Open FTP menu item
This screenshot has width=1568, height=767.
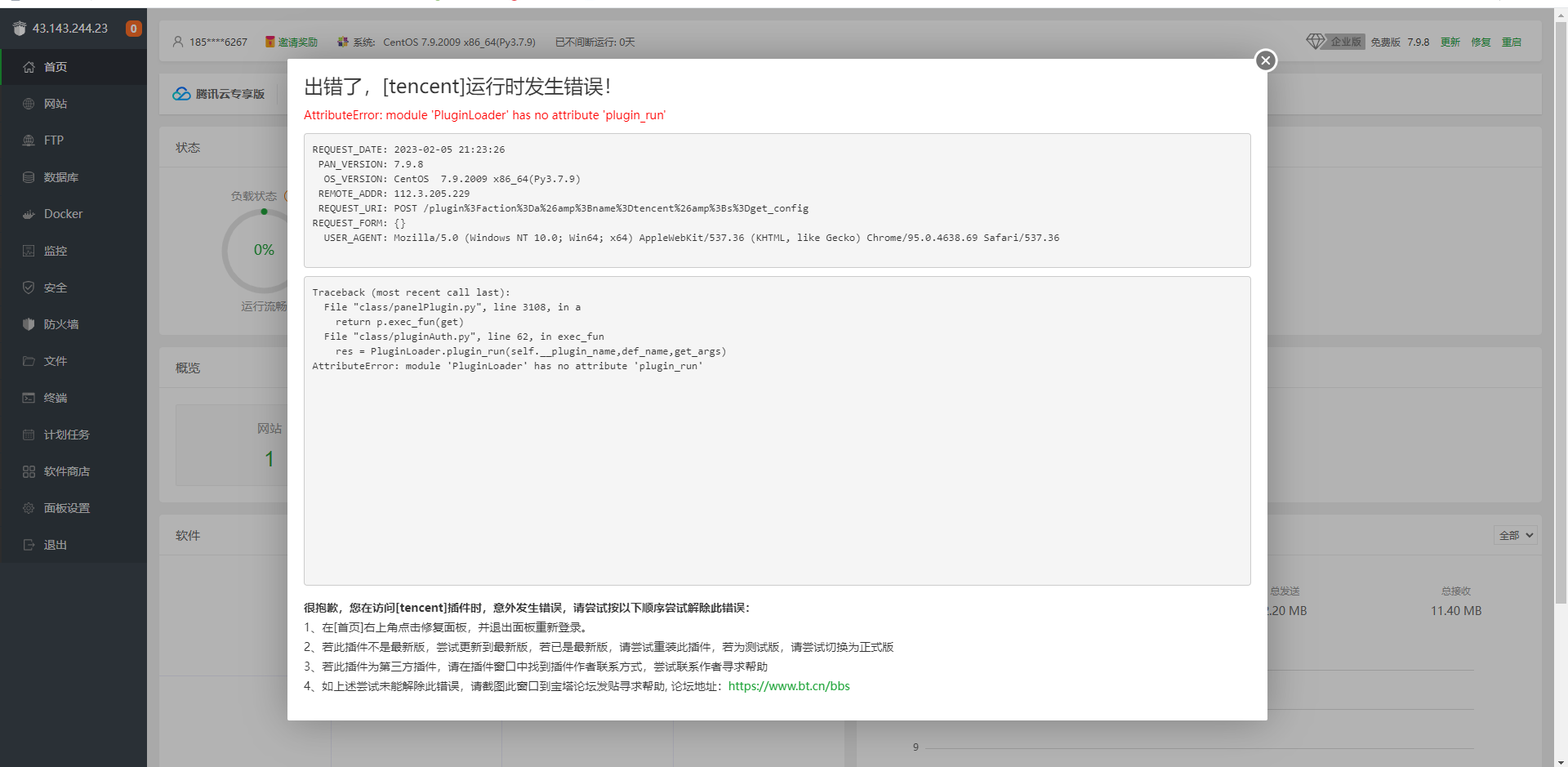[73, 140]
